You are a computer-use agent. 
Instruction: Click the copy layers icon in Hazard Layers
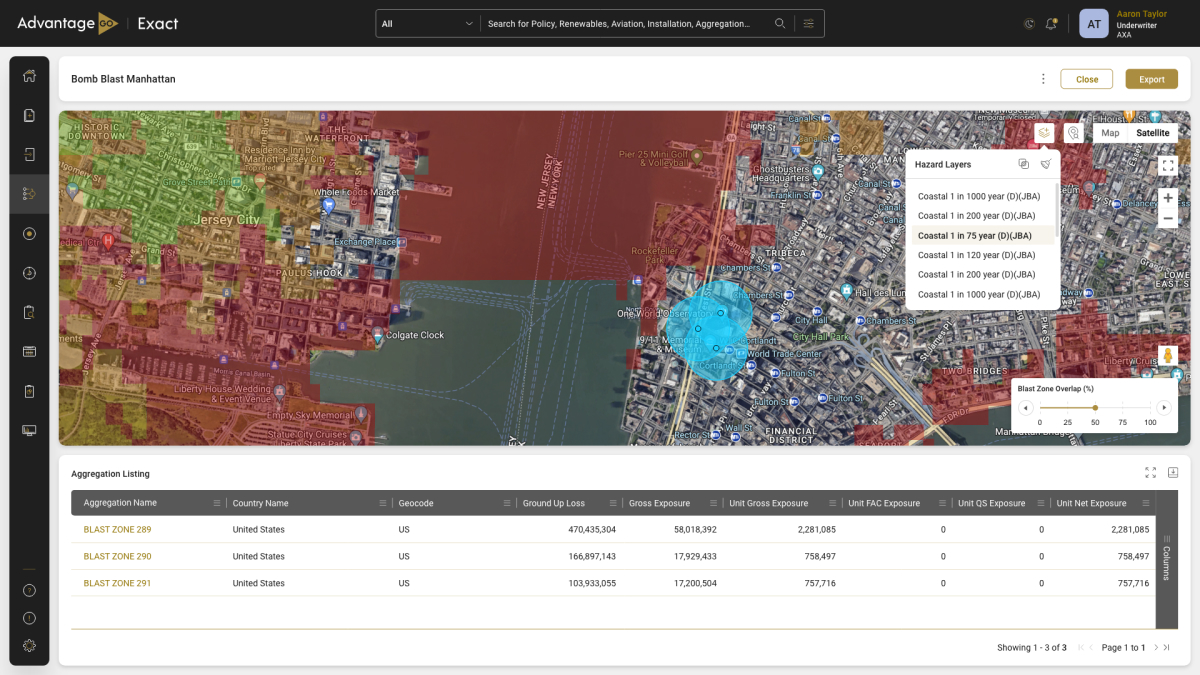click(x=1023, y=164)
